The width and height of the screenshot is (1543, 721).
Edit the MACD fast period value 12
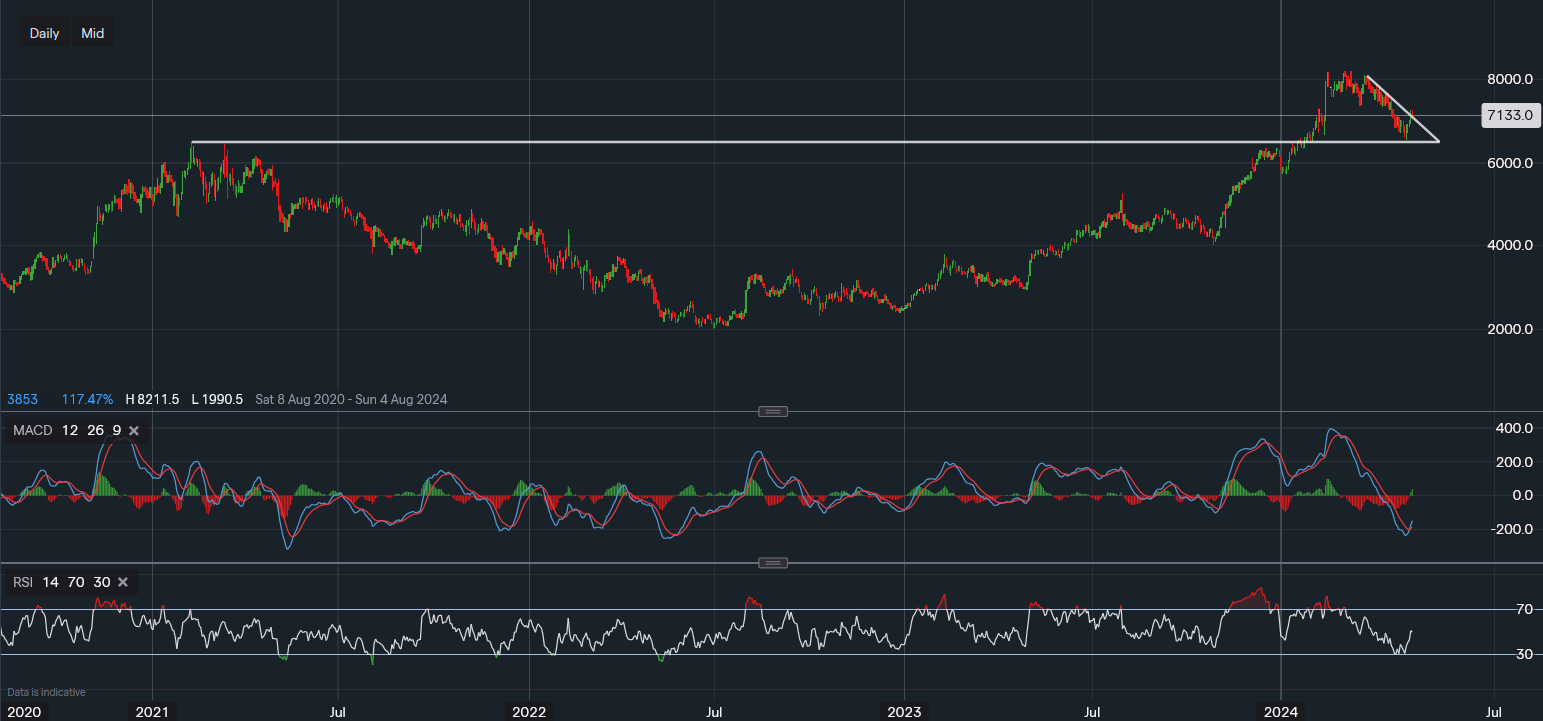click(70, 430)
